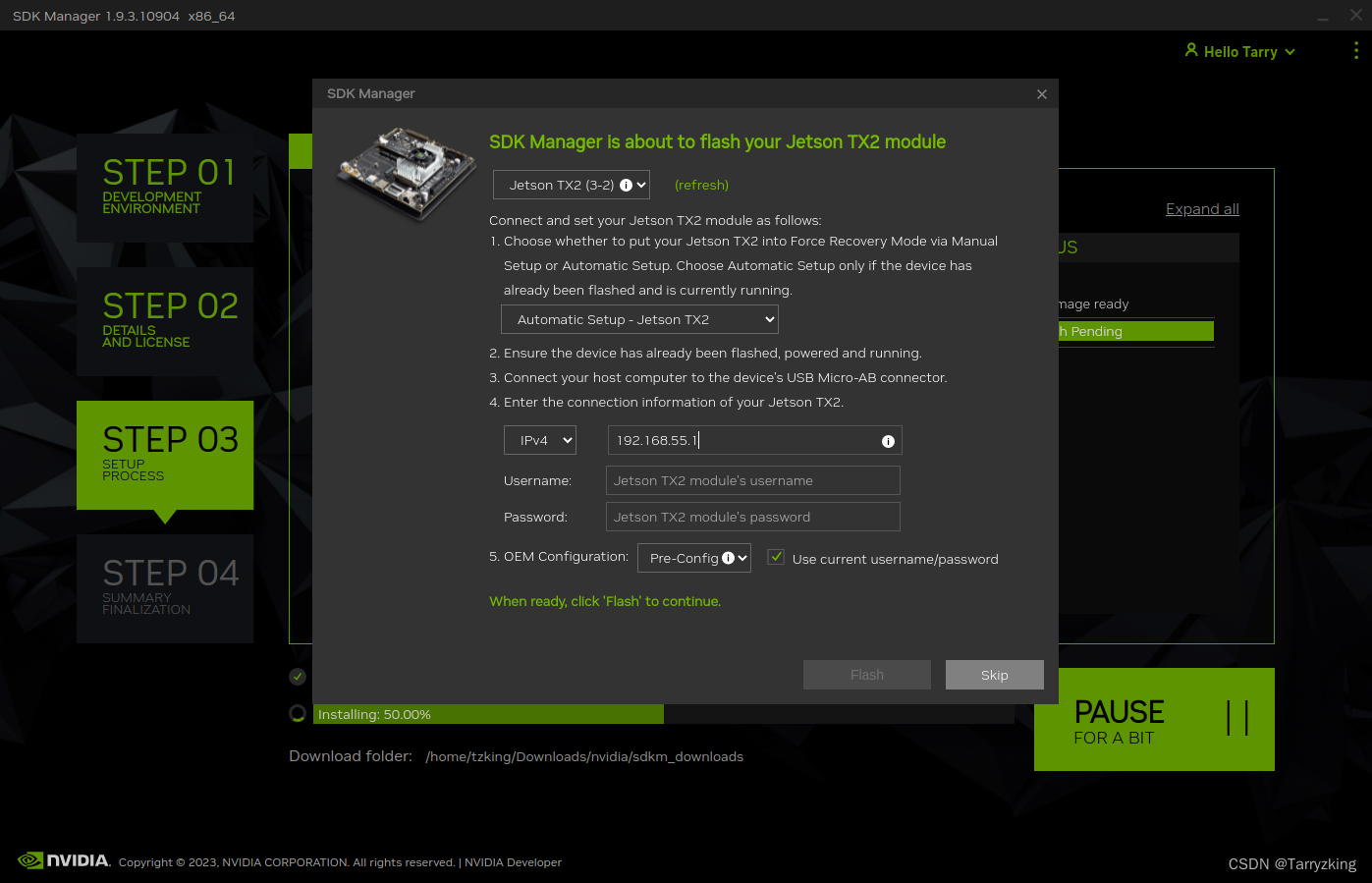Click the Installing 50.00% progress bar

tap(664, 714)
